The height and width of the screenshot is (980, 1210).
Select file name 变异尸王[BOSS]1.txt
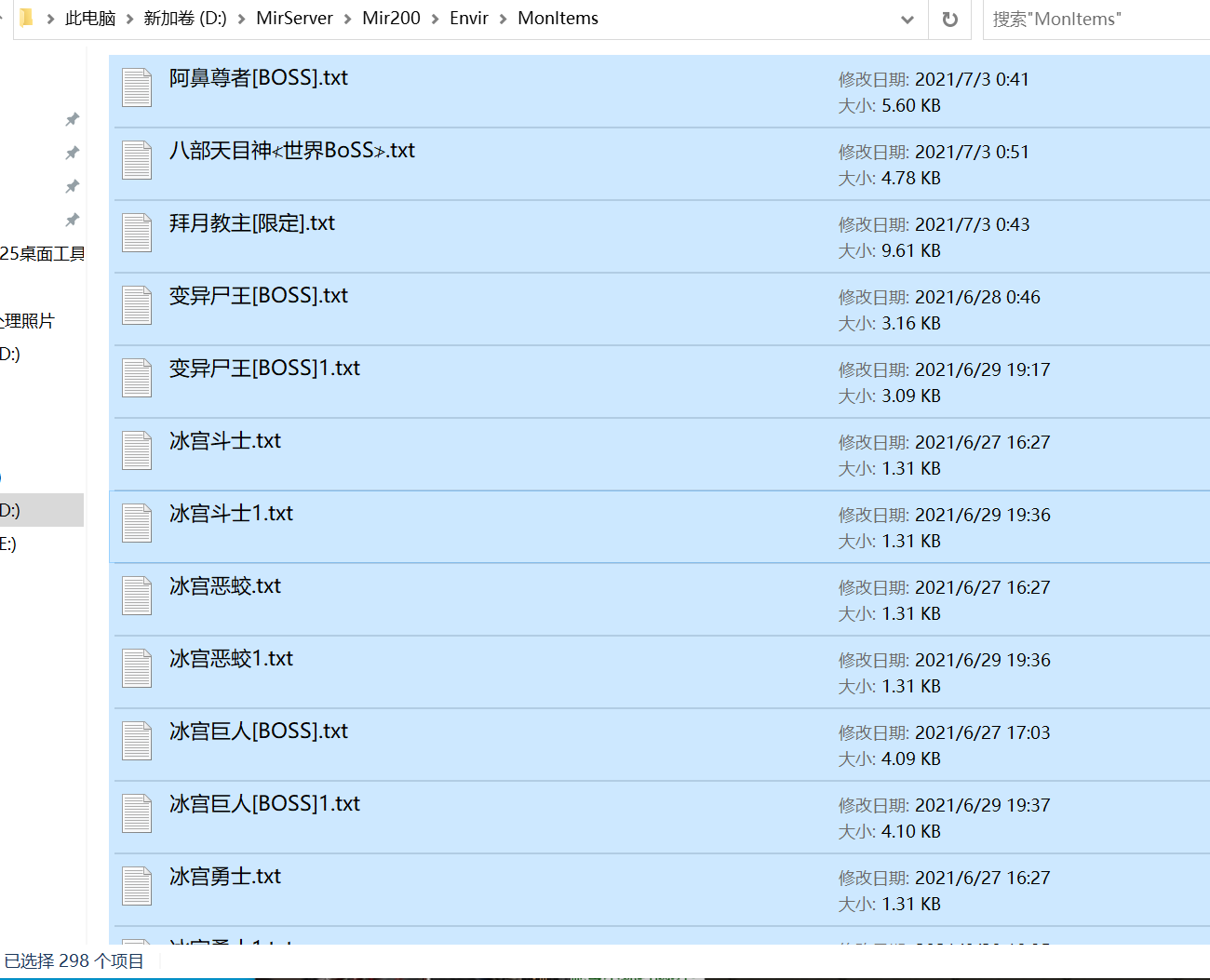tap(264, 369)
